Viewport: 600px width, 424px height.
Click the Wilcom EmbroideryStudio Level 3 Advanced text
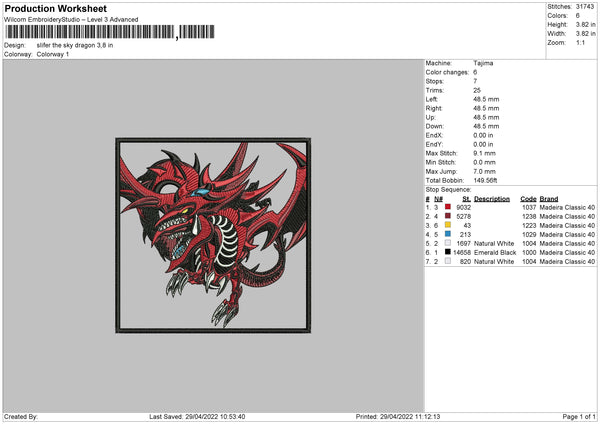(x=71, y=20)
